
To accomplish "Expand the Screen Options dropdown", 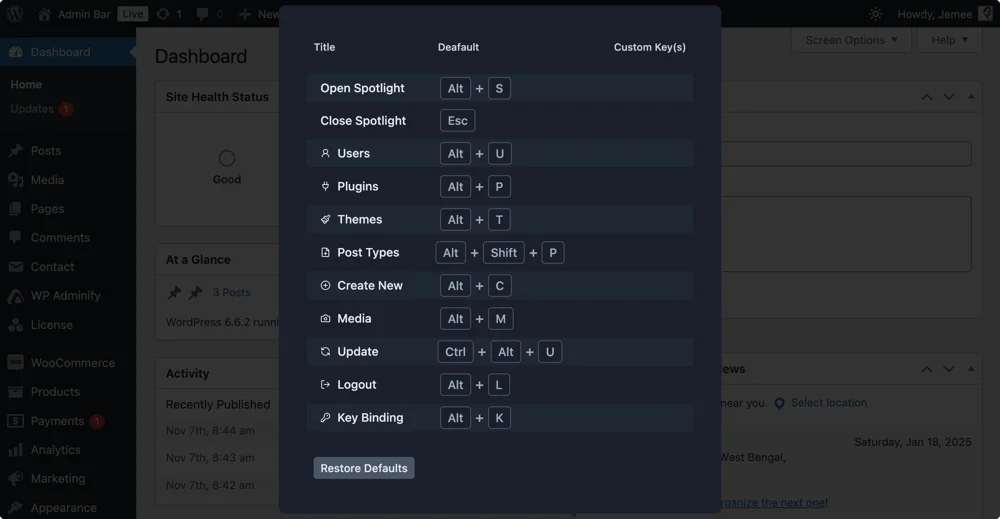I will tap(851, 40).
